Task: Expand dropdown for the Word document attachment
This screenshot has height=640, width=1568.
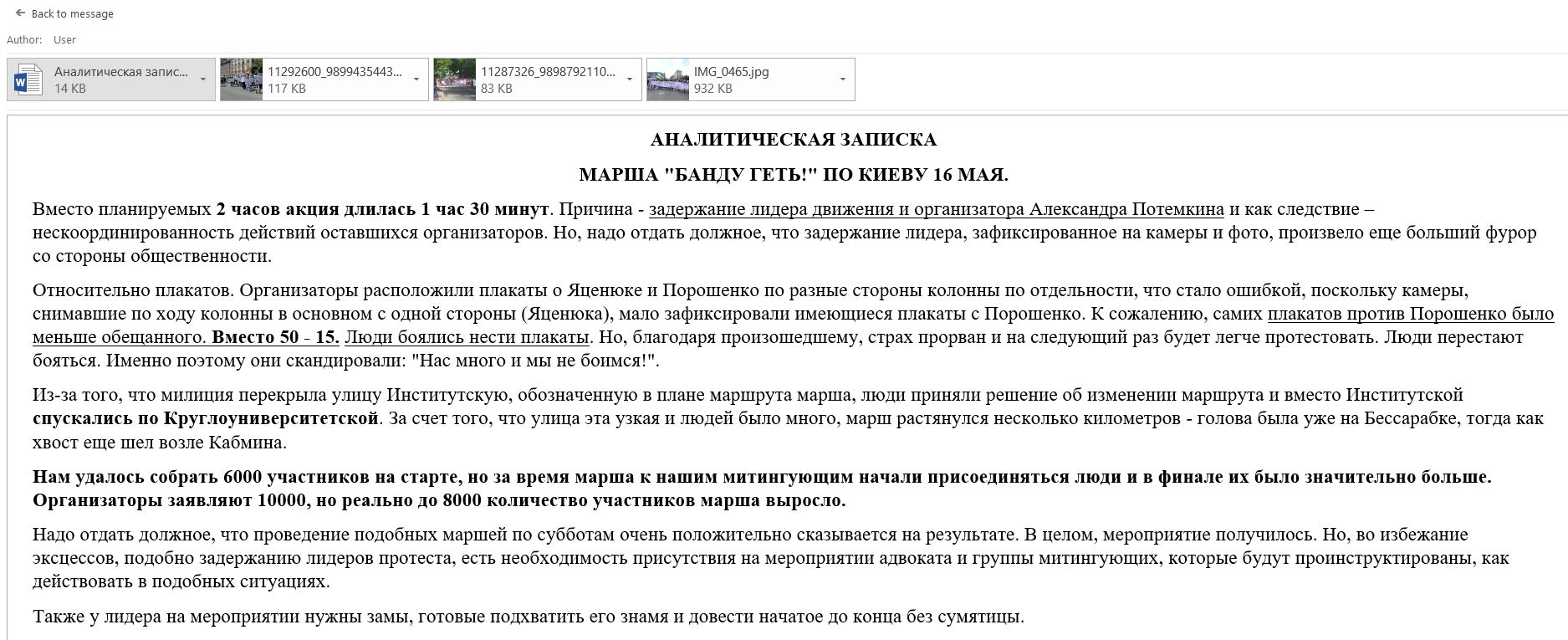Action: (203, 79)
